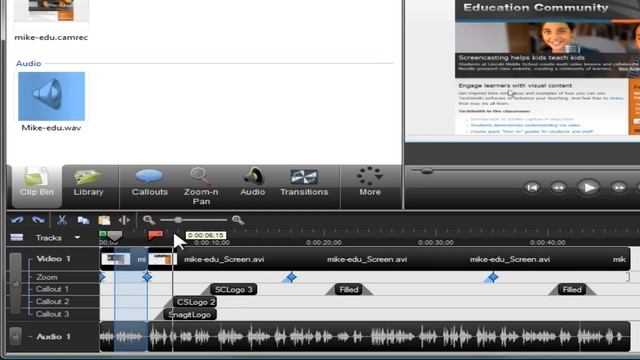Click the Education Community preview heading
Screen dimensions: 640x360
pyautogui.click(x=536, y=7)
